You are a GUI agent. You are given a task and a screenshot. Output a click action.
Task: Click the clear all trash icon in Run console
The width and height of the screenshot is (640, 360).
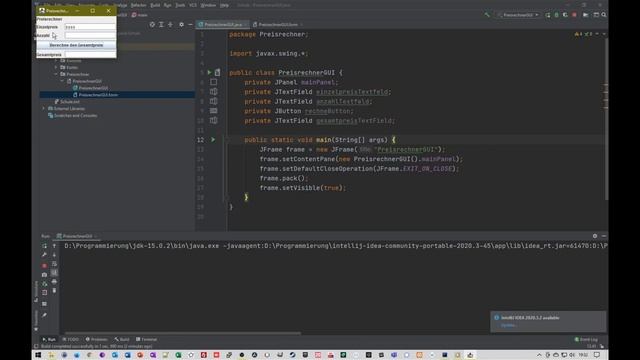[54, 291]
